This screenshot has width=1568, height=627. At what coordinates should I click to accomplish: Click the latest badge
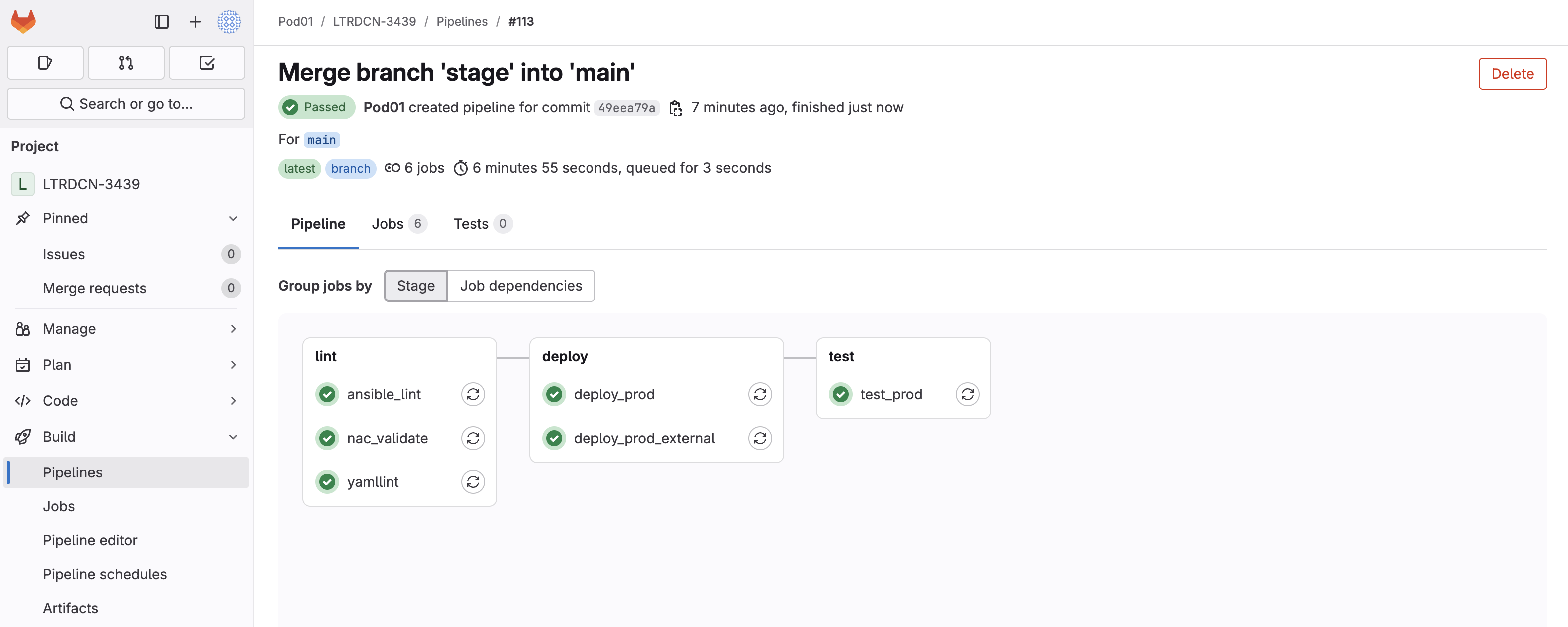(299, 168)
